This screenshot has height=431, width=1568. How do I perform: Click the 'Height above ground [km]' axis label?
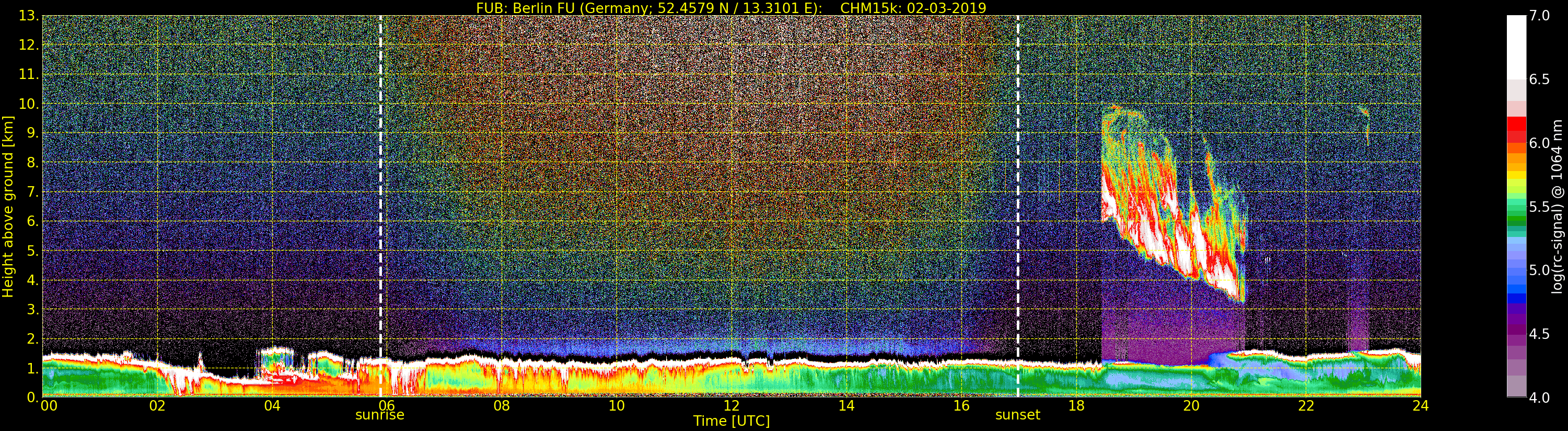coord(8,207)
